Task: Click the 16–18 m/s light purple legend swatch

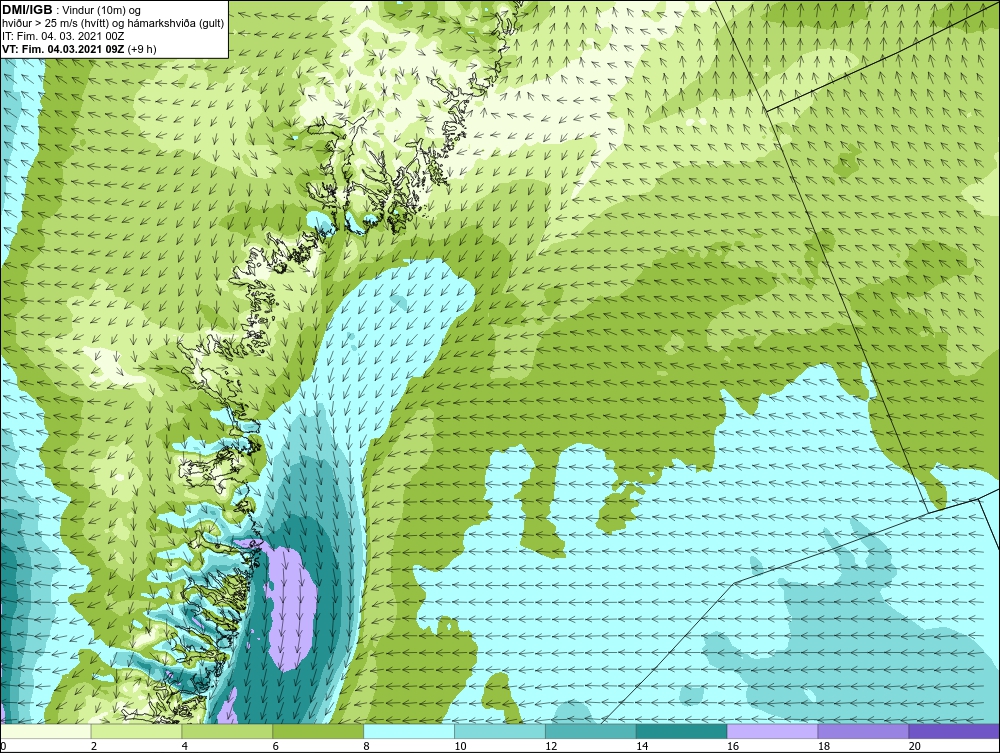Action: [772, 731]
